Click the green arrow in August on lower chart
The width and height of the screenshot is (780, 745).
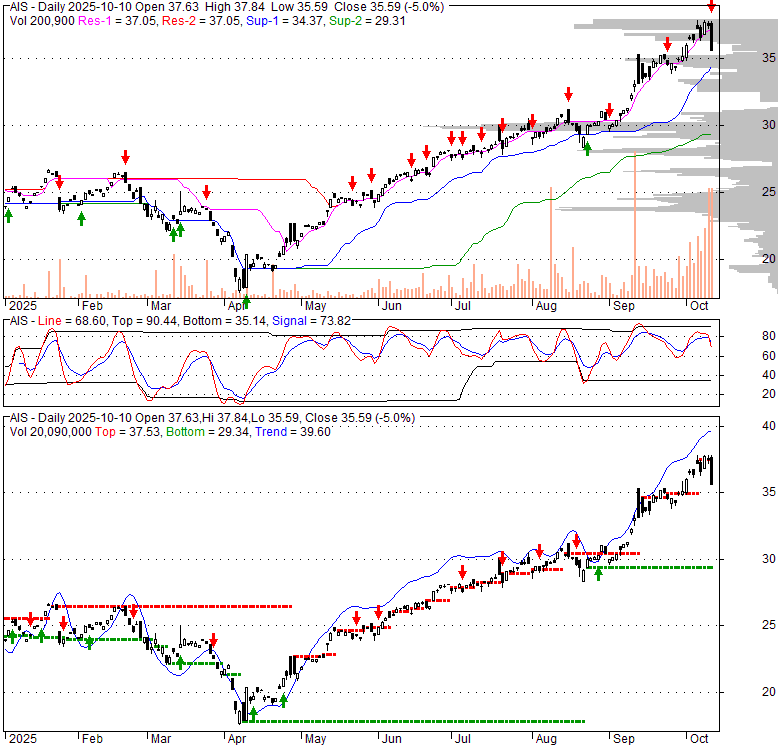tap(598, 574)
